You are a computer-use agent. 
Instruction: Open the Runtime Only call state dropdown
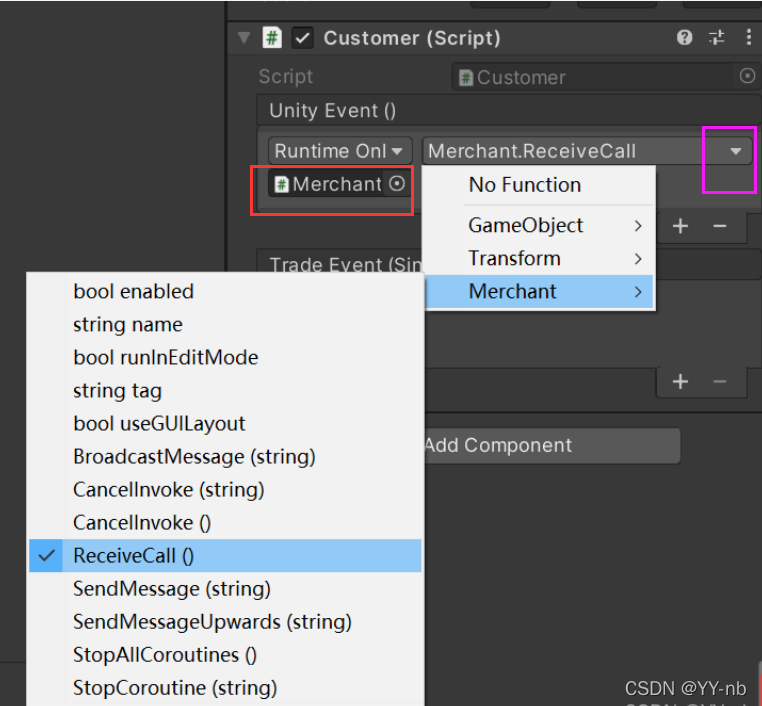point(339,151)
